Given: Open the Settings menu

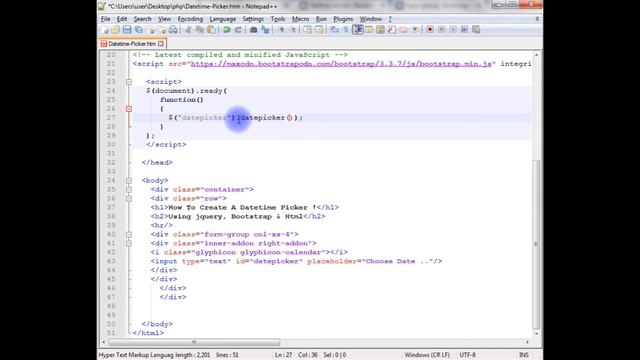Looking at the screenshot, I should point(253,19).
